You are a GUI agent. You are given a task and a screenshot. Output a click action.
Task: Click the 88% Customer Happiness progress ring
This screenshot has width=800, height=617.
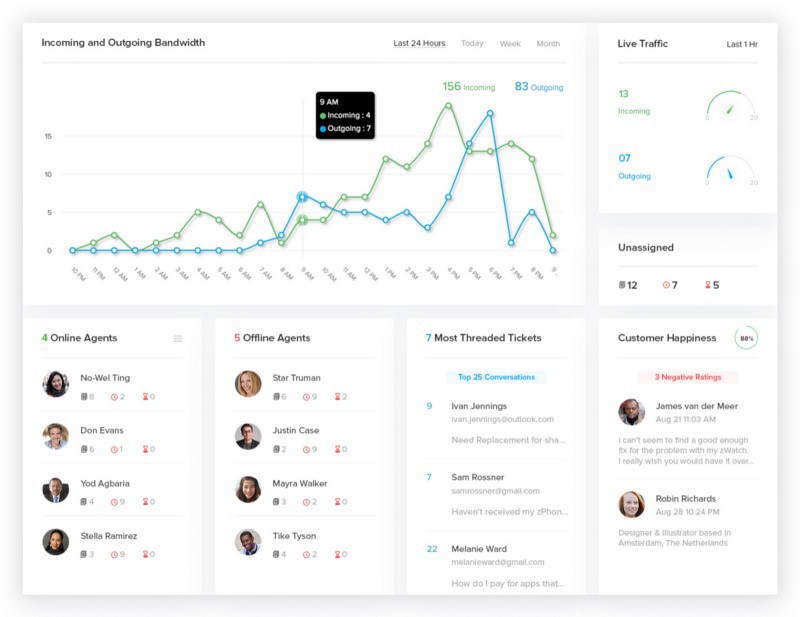tap(745, 338)
